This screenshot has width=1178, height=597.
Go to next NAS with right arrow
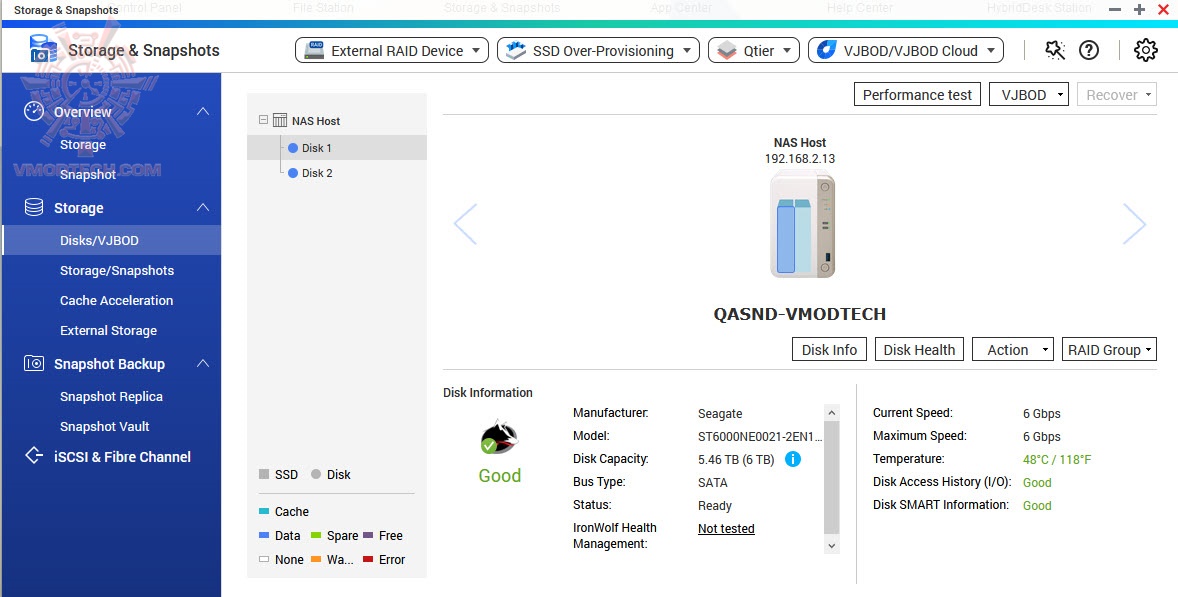[1134, 224]
